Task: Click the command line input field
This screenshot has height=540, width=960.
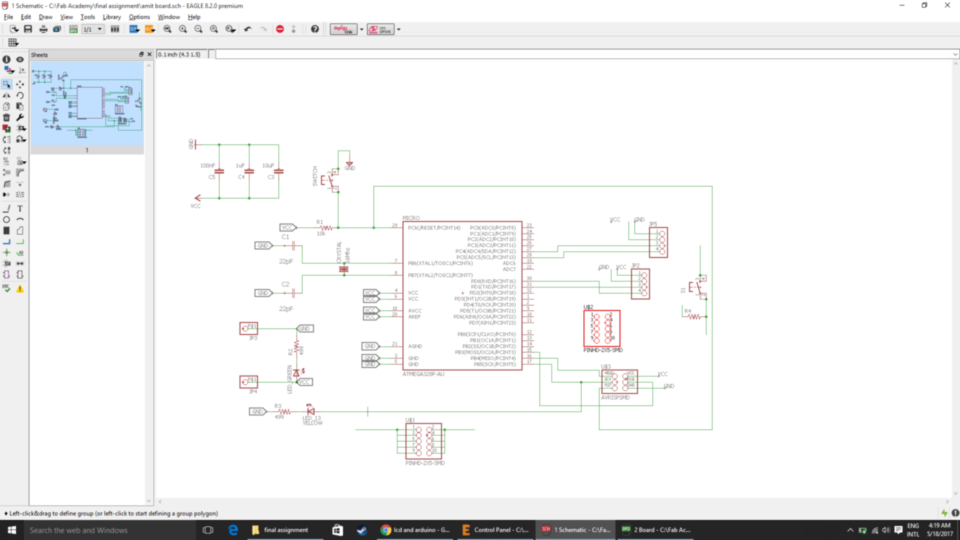Action: (587, 54)
